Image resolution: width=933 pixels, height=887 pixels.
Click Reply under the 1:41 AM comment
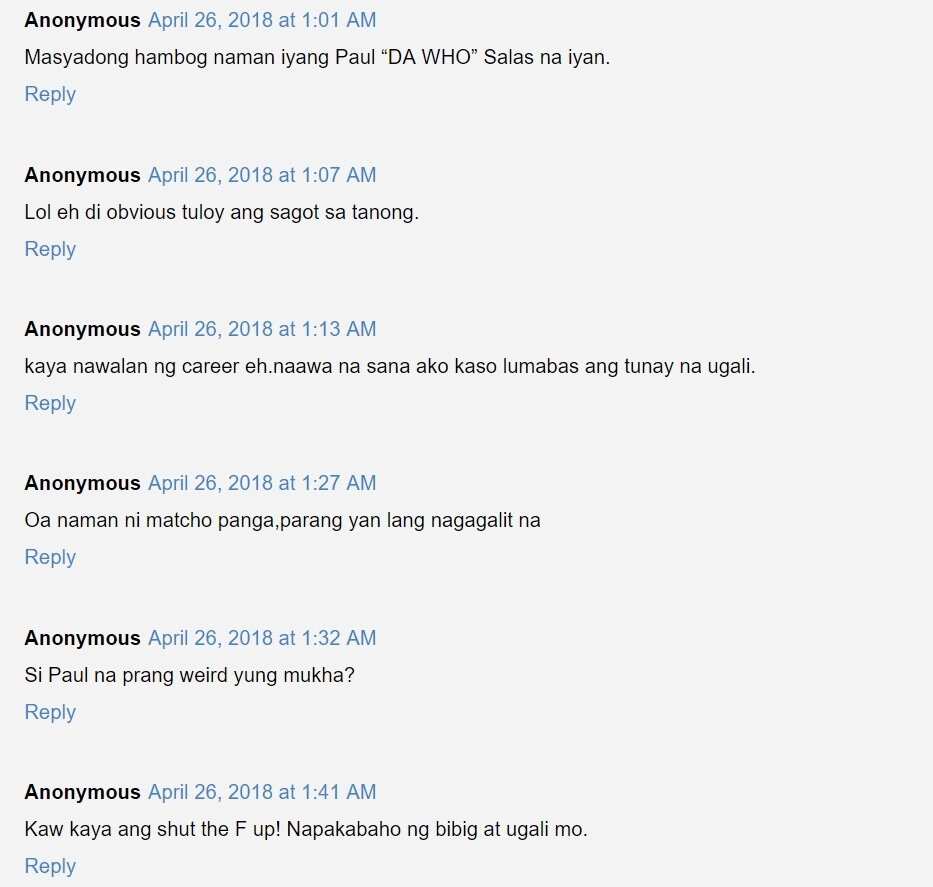[50, 866]
